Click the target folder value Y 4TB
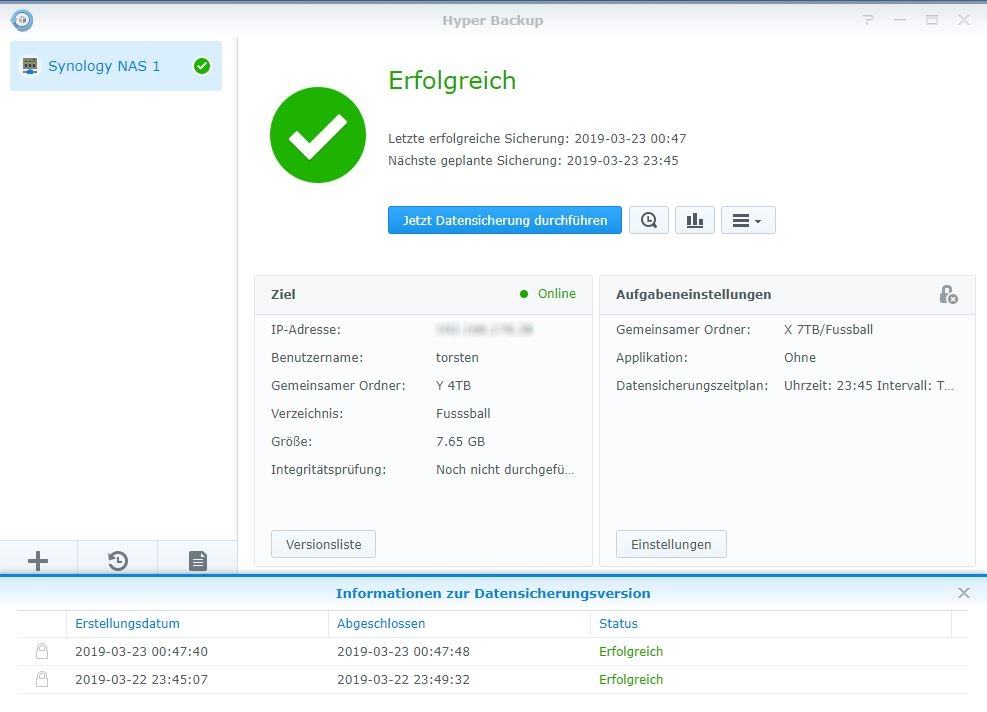This screenshot has height=712, width=987. [453, 386]
